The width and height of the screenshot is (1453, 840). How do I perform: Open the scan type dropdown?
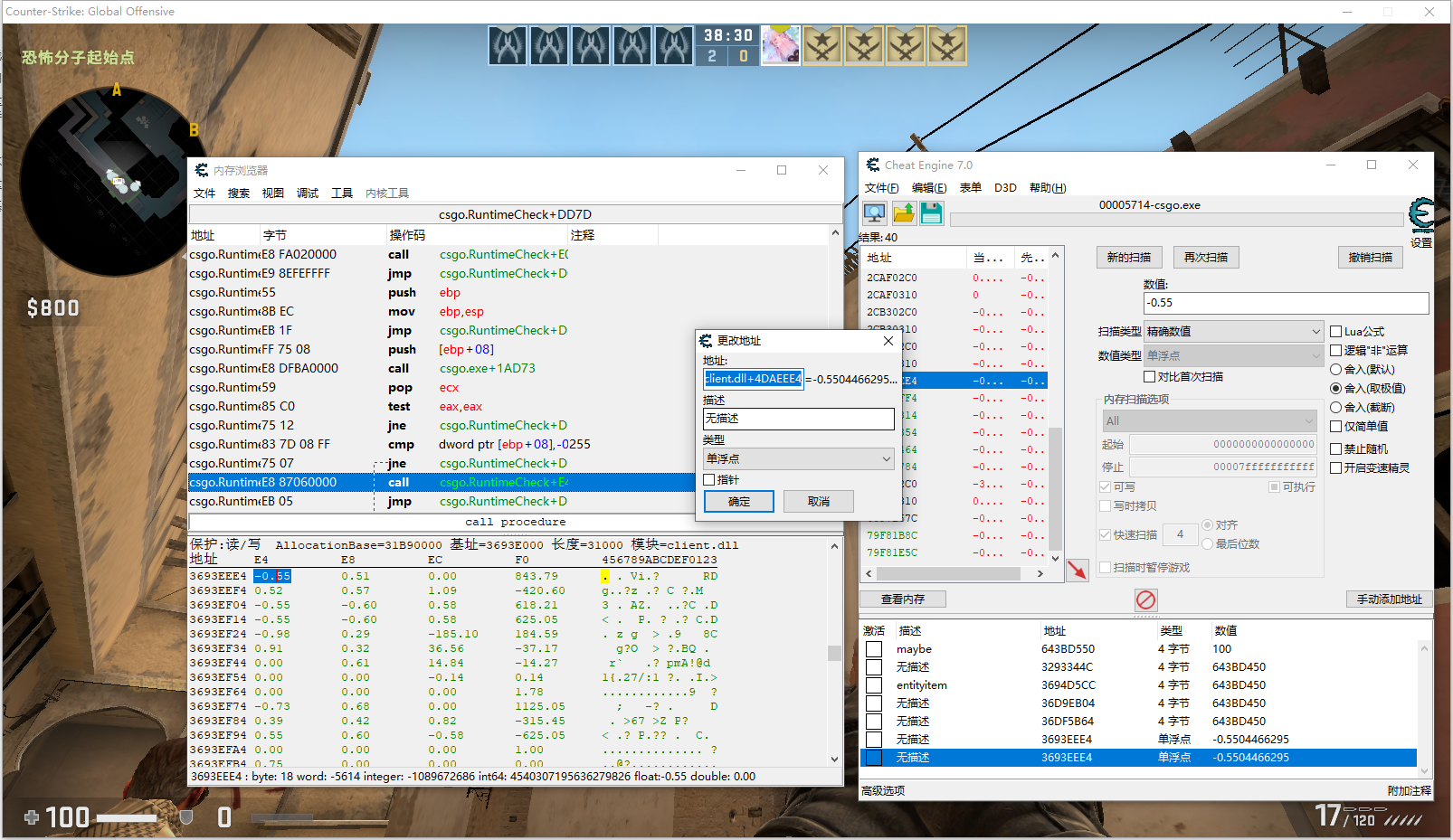point(1234,332)
